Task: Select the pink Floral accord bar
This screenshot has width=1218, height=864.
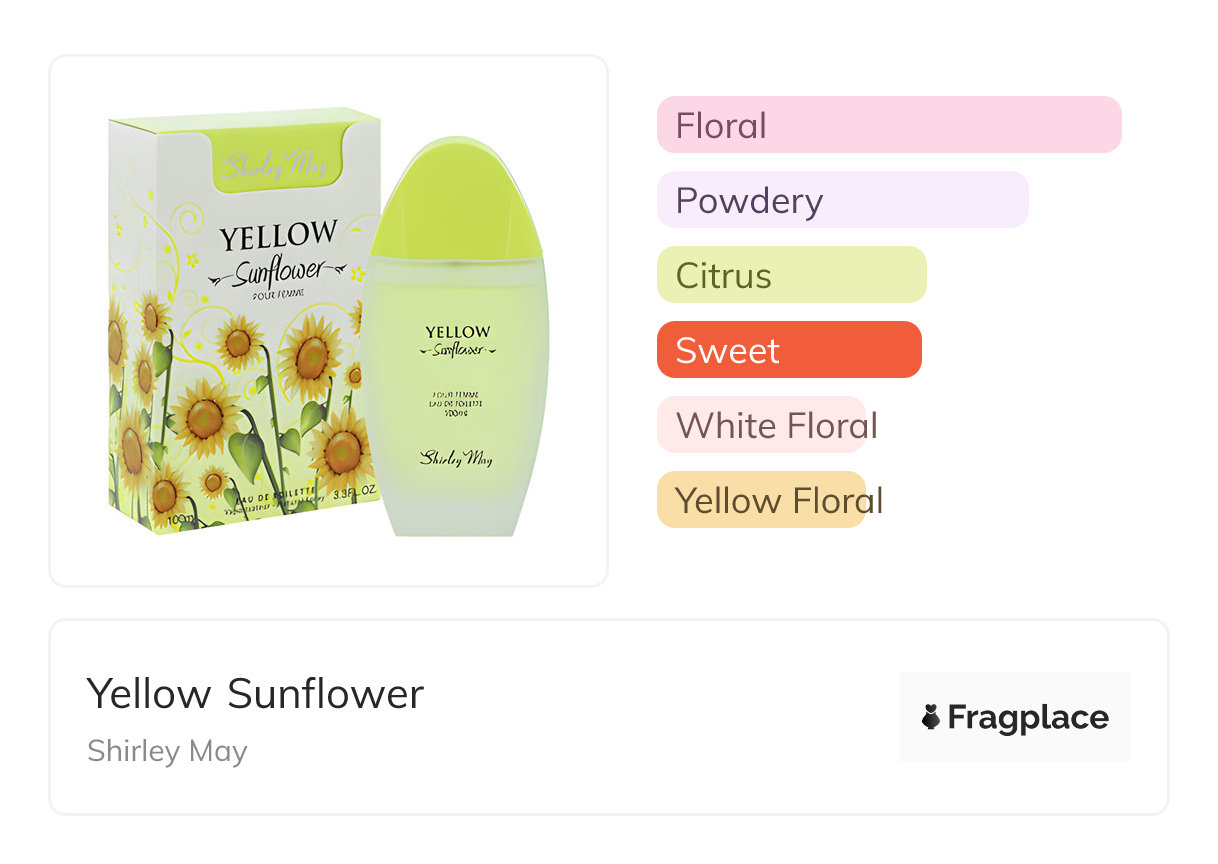Action: [x=888, y=125]
